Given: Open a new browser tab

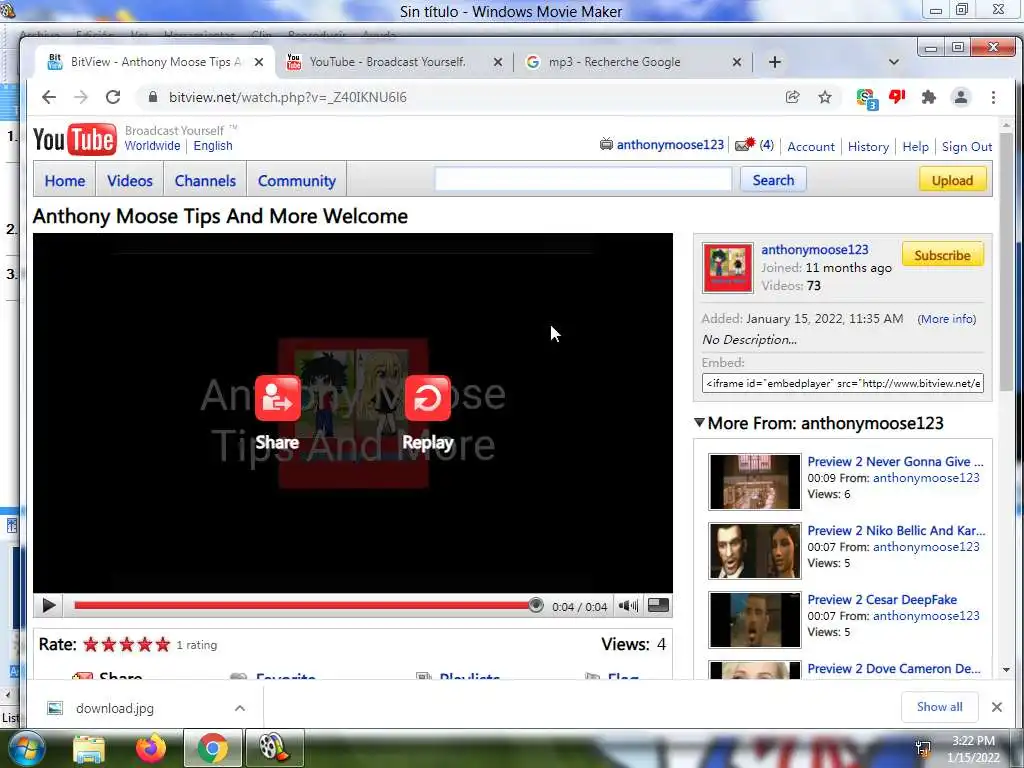Looking at the screenshot, I should 775,62.
